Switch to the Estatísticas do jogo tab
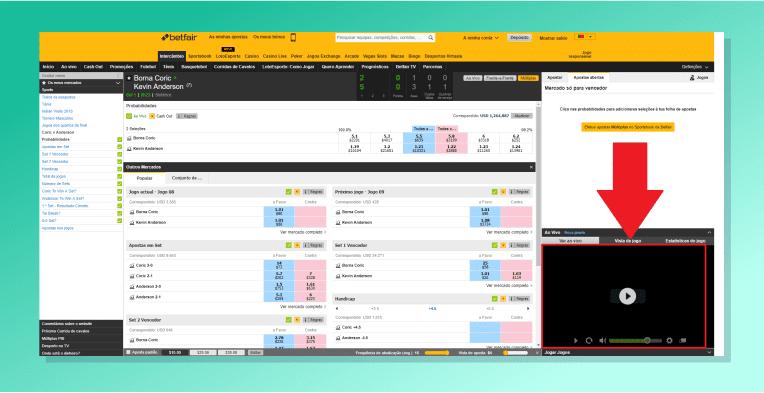764x393 pixels. [x=685, y=241]
